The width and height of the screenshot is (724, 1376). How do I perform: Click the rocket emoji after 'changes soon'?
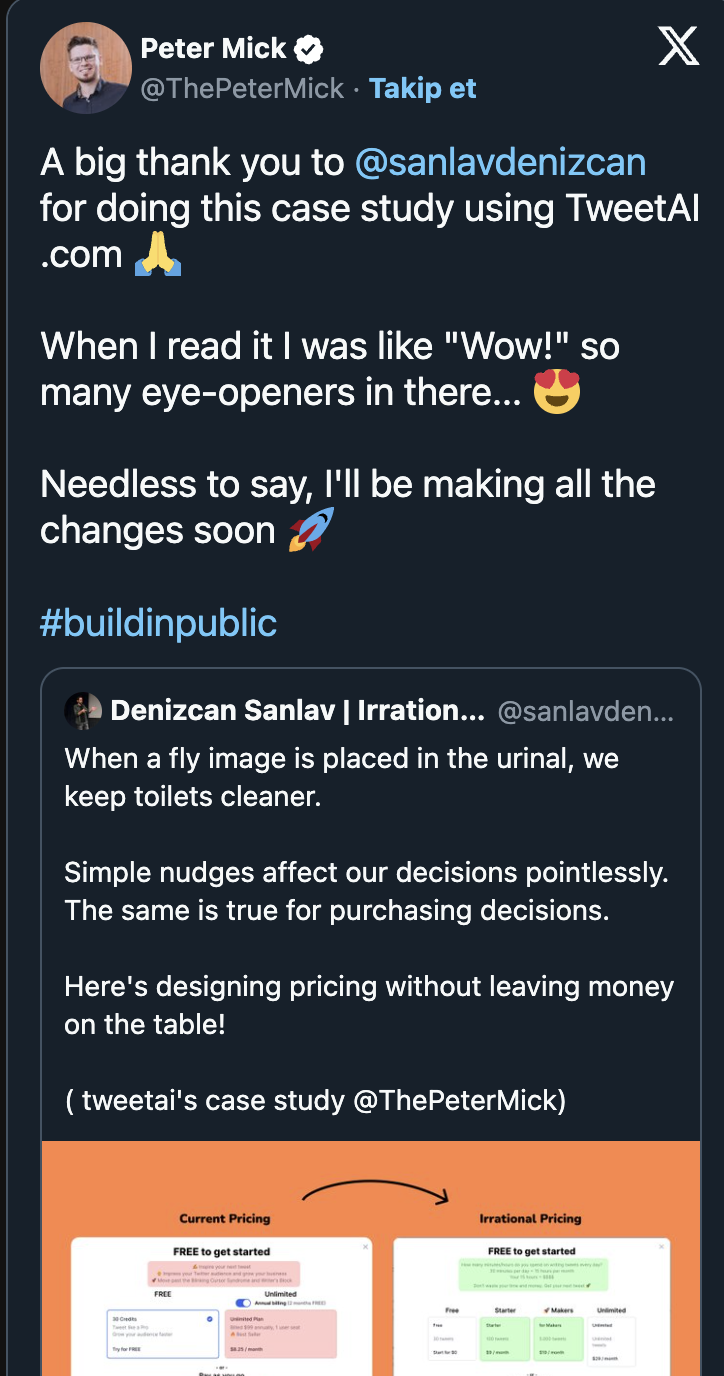coord(310,530)
